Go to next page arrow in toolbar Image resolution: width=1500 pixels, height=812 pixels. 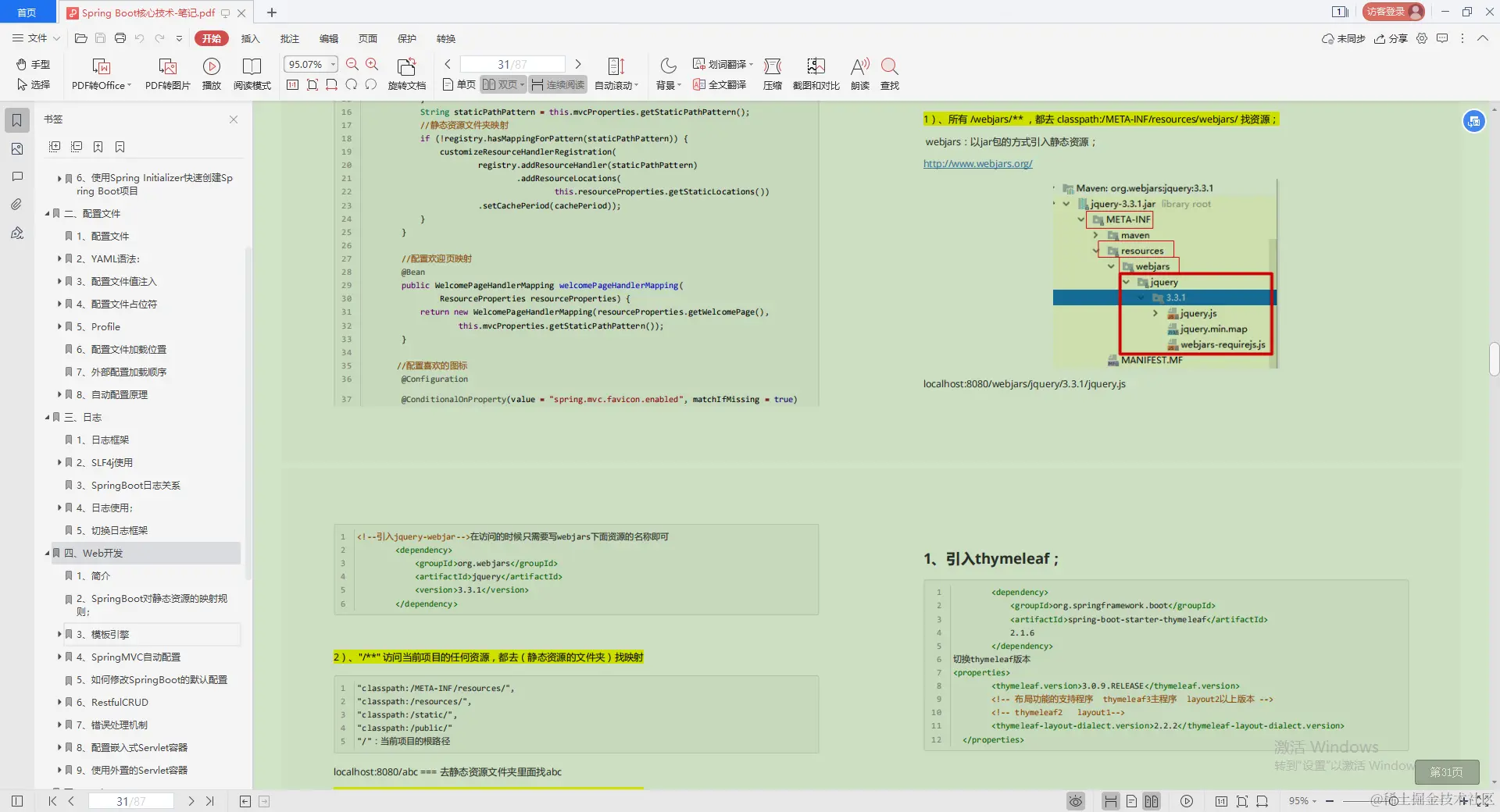coord(578,64)
